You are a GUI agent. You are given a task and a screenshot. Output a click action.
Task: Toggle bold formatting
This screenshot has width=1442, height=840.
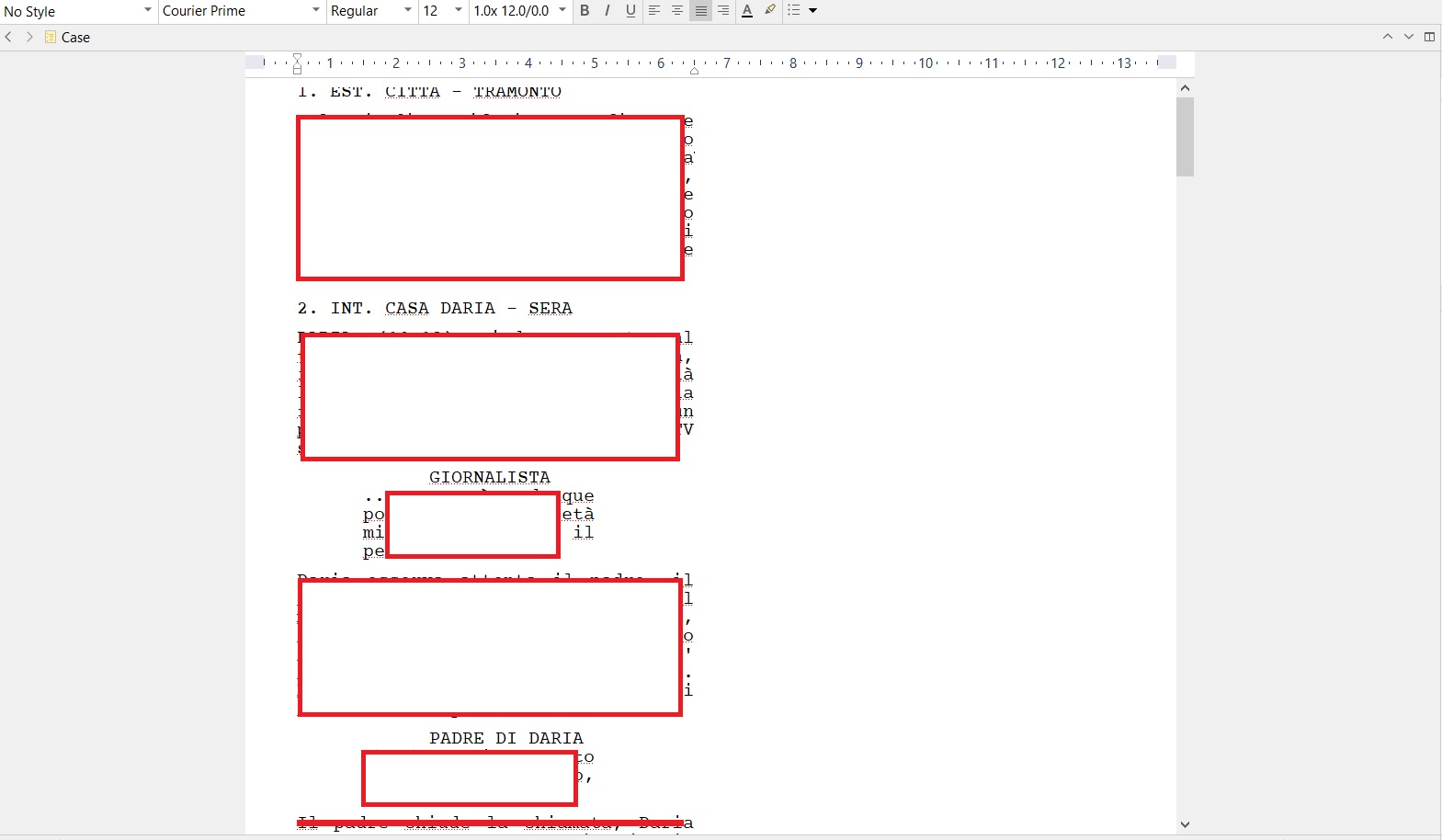click(585, 11)
